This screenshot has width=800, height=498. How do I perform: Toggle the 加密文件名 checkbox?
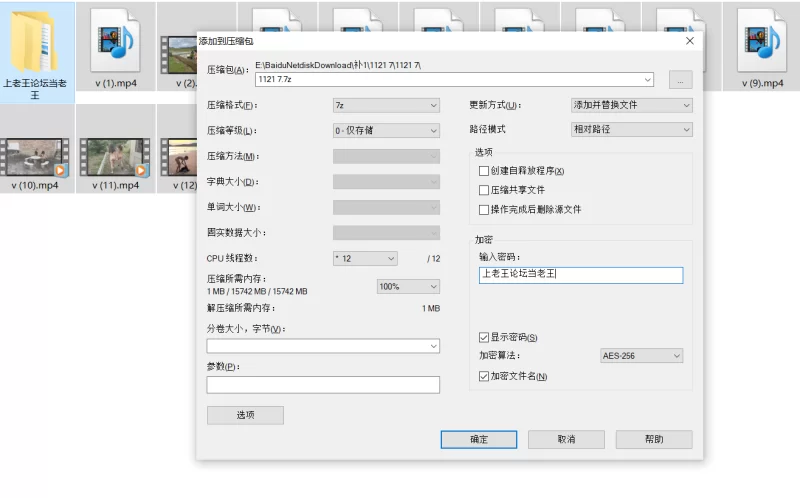[485, 376]
